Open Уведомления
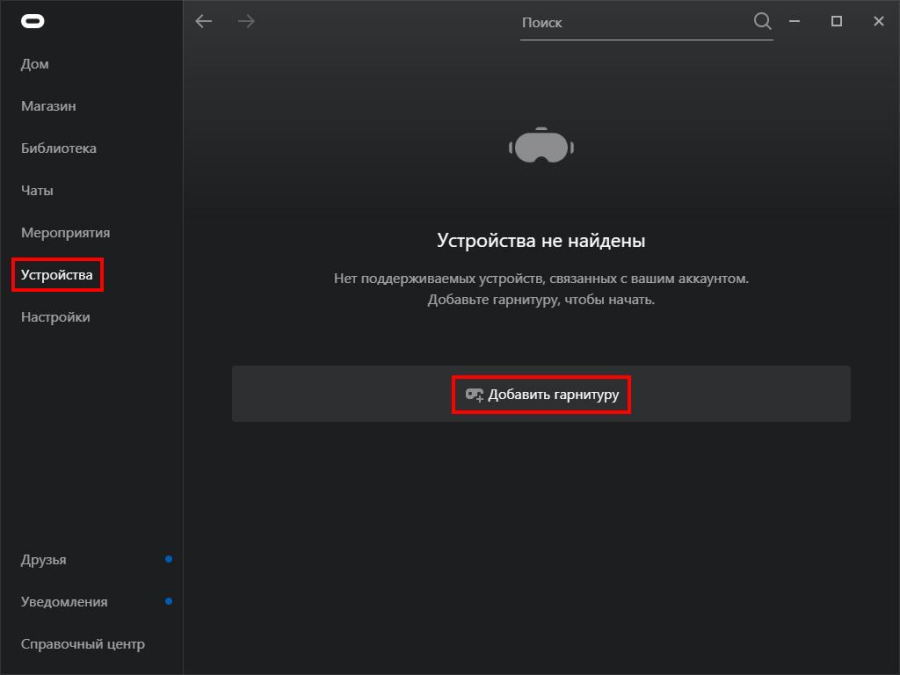 tap(64, 602)
